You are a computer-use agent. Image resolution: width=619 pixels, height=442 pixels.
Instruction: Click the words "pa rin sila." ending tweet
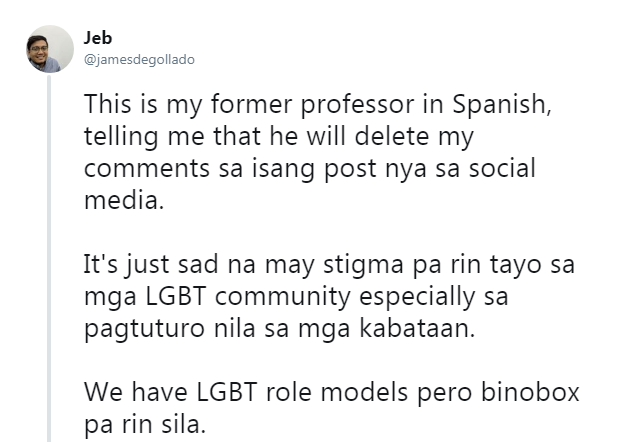145,425
